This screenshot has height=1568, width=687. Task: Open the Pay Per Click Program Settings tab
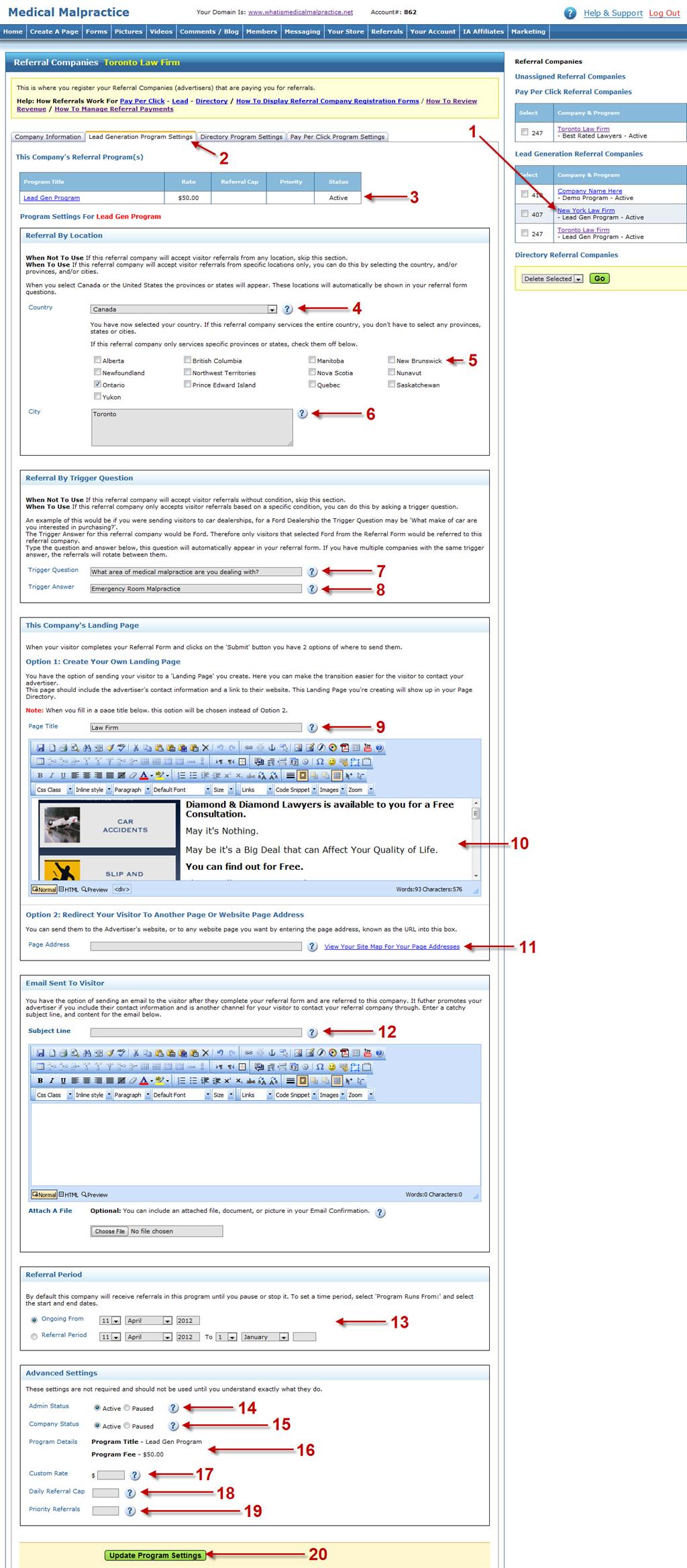337,137
